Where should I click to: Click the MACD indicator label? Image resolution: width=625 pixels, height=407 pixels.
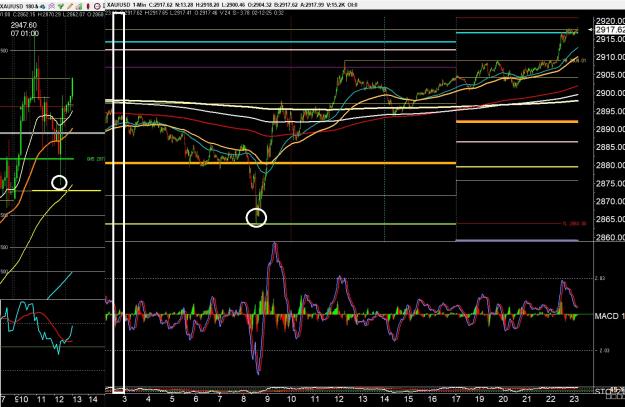(609, 316)
